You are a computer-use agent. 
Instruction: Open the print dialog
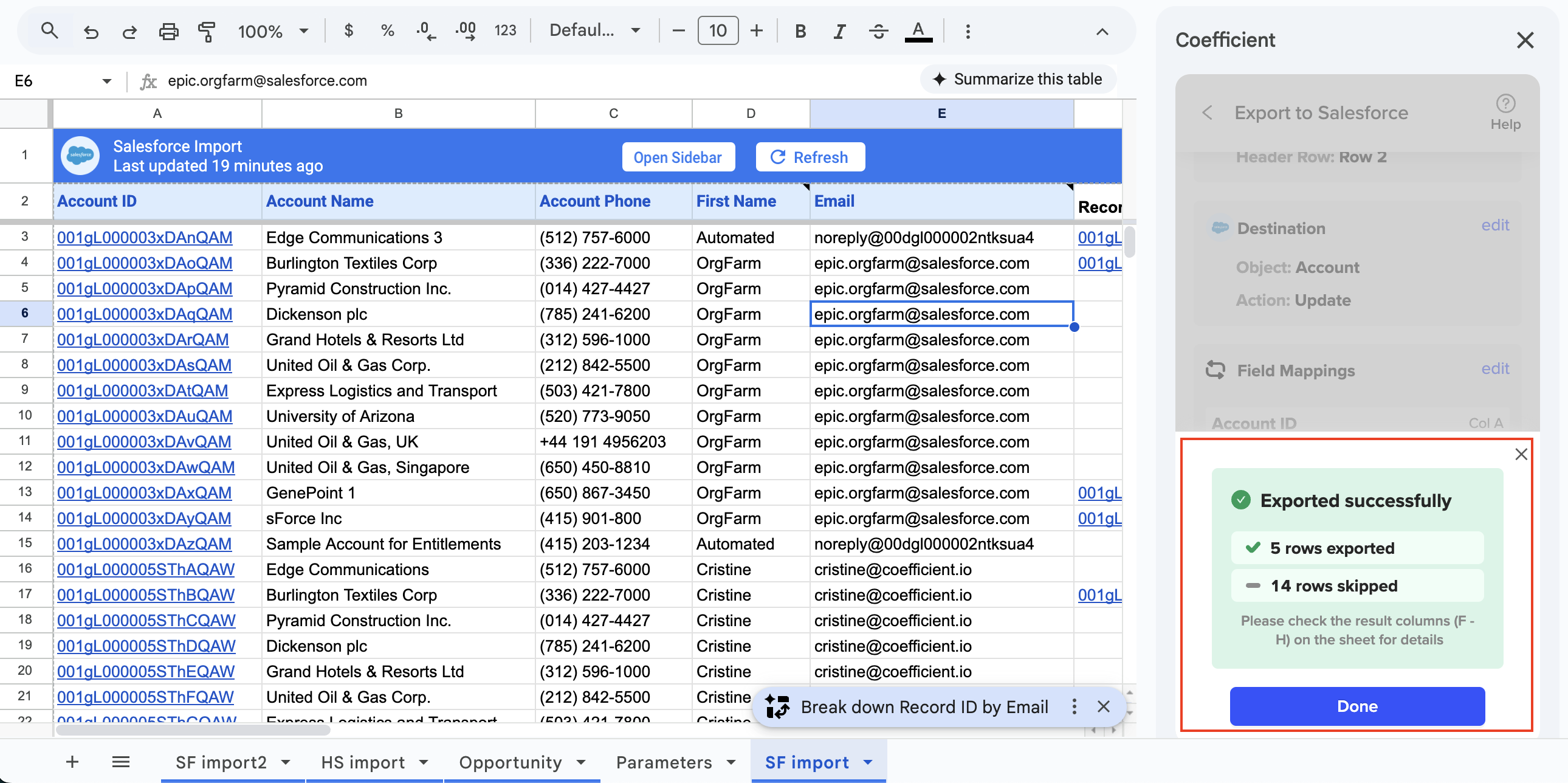pos(168,30)
